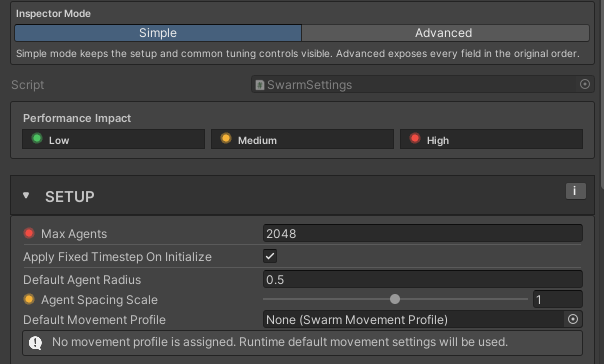Click the Apply Fixed Timestep On Initialize label
Viewport: 604px width, 364px height.
coord(117,257)
